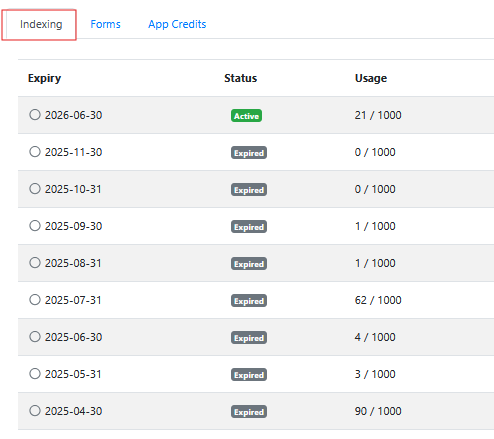Click the 1 / 1000 usage in 2025-09-30 row
Screen dimensions: 494x439
click(375, 226)
